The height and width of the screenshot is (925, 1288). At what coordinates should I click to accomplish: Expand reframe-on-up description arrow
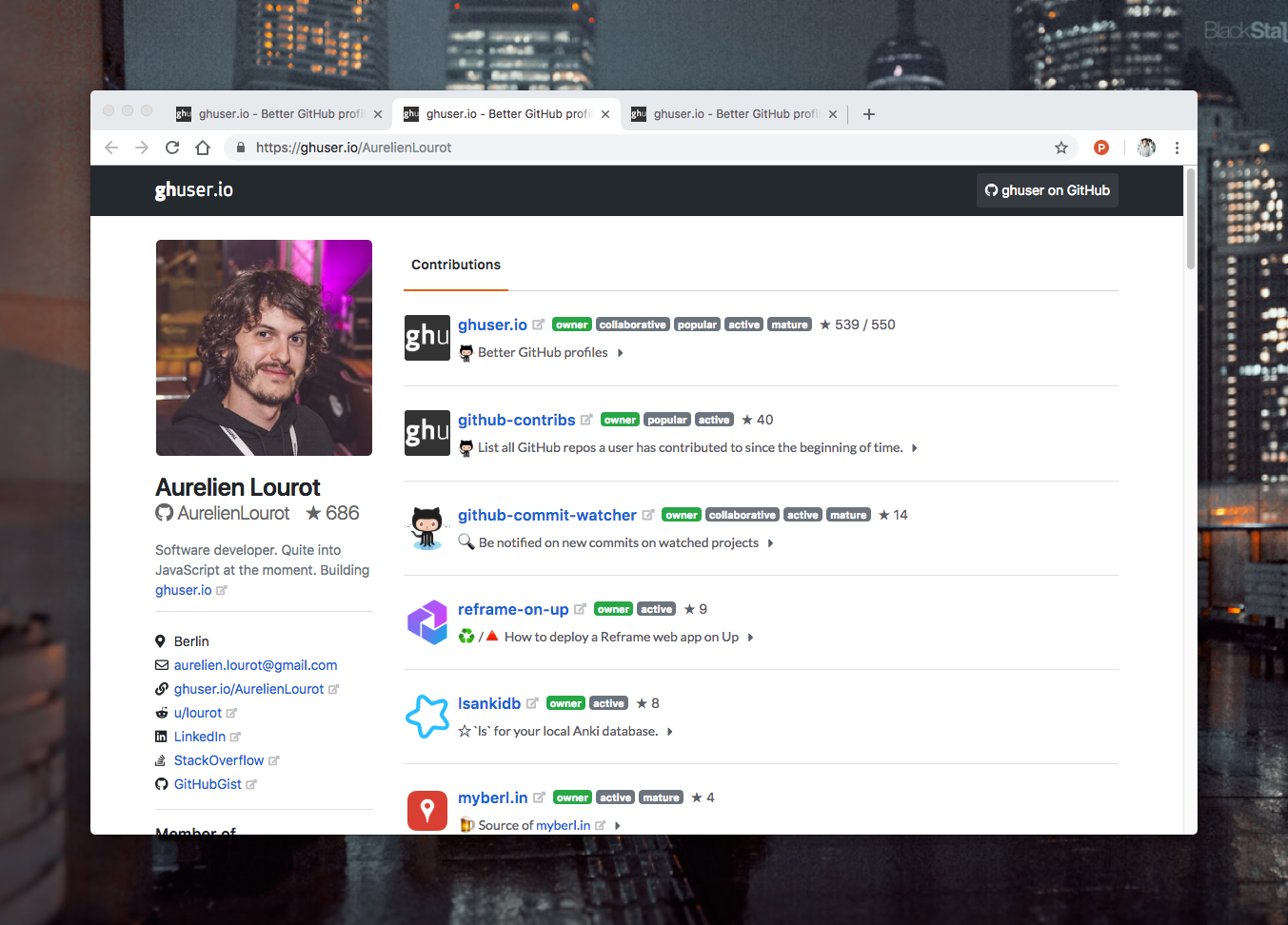coord(750,638)
